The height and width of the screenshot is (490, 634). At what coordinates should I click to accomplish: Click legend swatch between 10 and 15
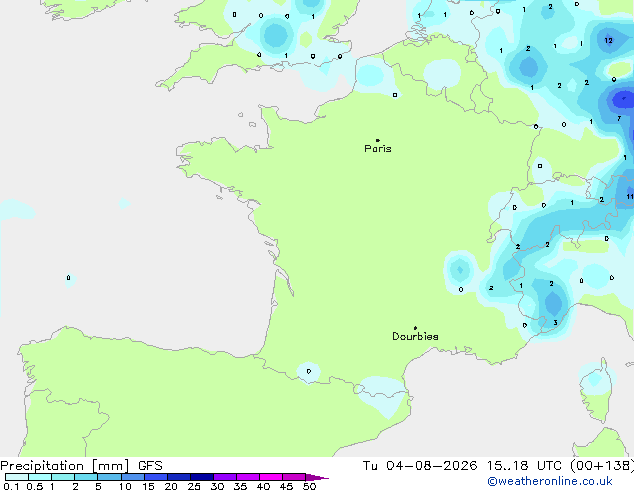click(133, 477)
